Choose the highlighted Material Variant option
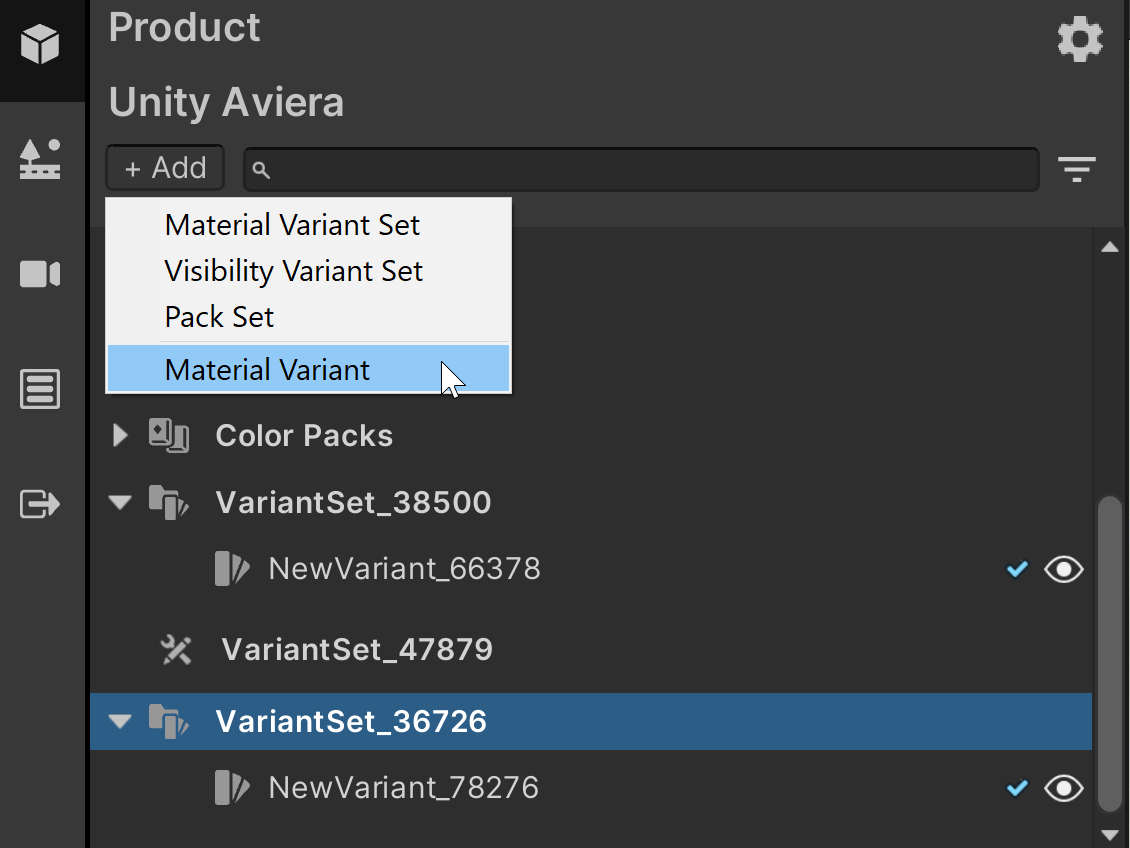This screenshot has width=1130, height=848. tap(267, 369)
